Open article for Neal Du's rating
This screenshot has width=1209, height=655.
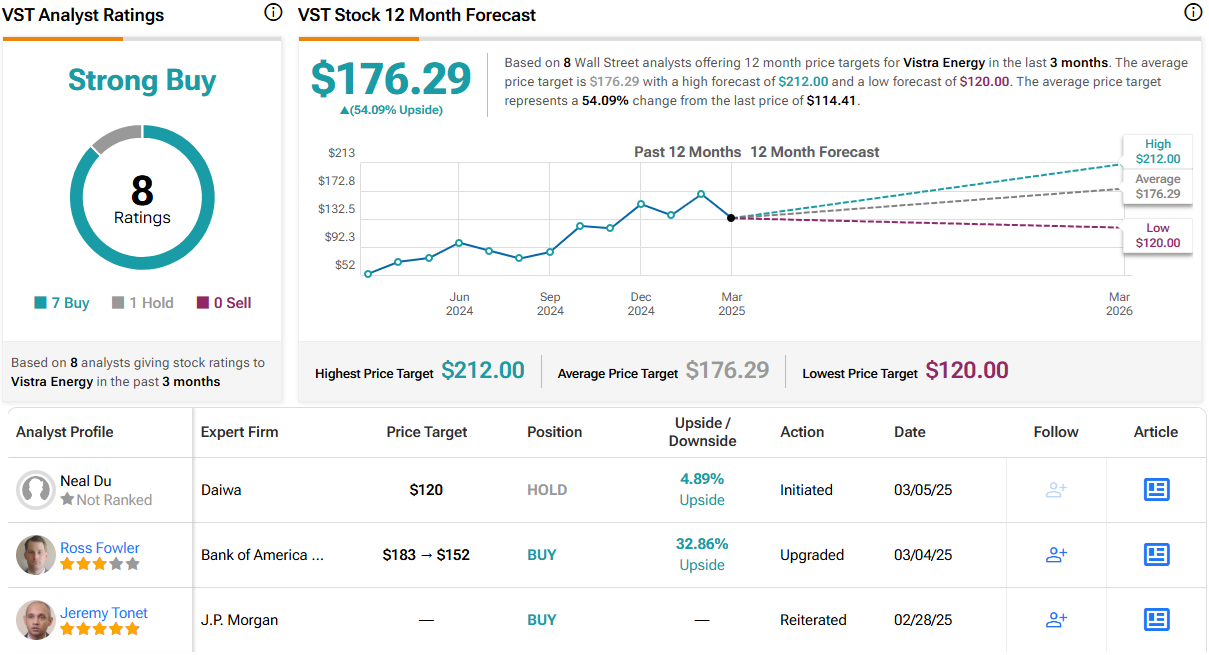pyautogui.click(x=1156, y=490)
